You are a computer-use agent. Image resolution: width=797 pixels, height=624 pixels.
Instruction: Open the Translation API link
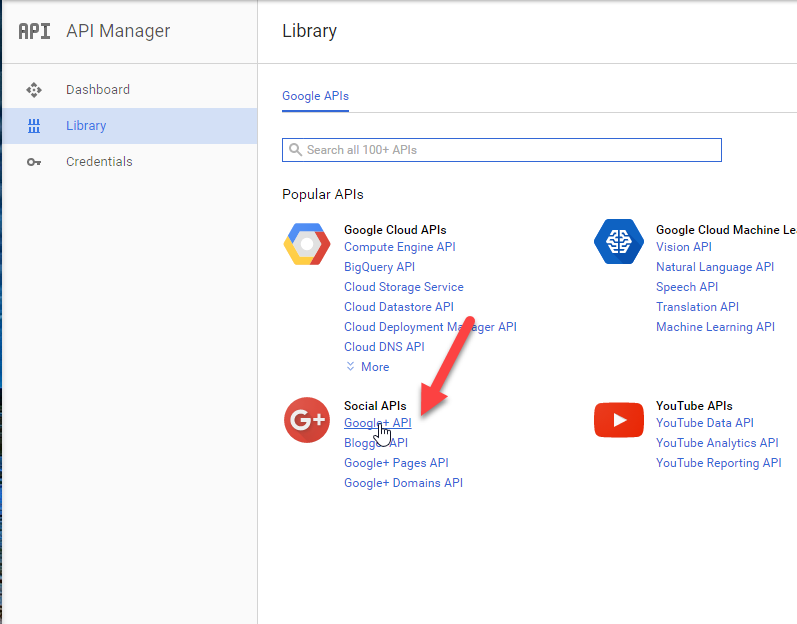pyautogui.click(x=697, y=307)
